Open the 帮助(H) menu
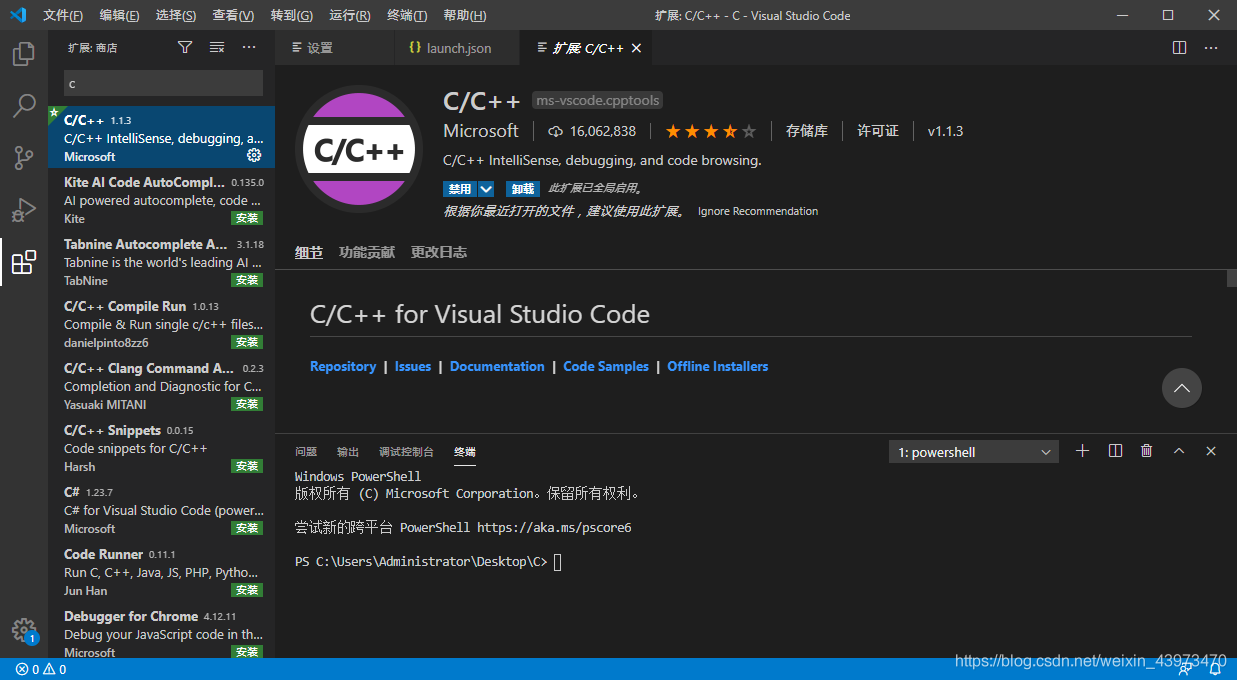Screen dimensions: 1237x680 point(464,15)
